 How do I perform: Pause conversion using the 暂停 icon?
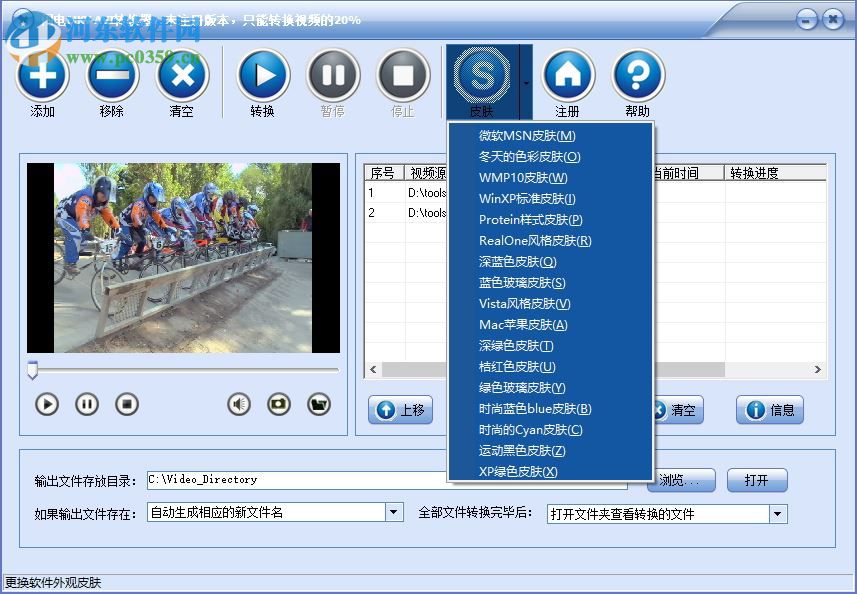coord(332,75)
